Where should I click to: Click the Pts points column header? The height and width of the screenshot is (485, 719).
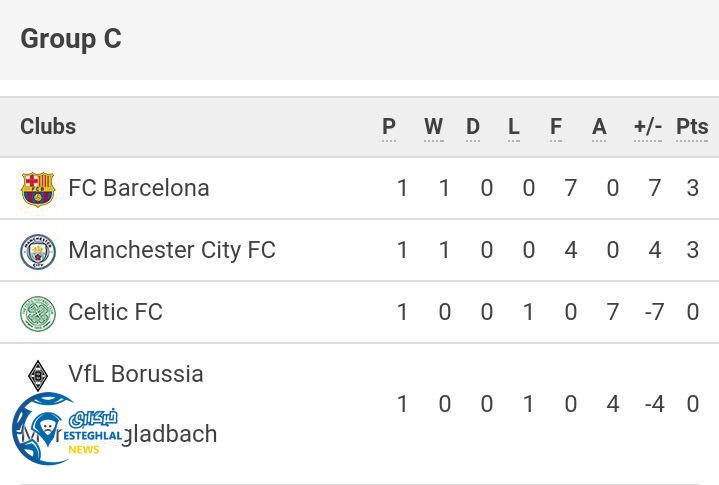pyautogui.click(x=692, y=127)
